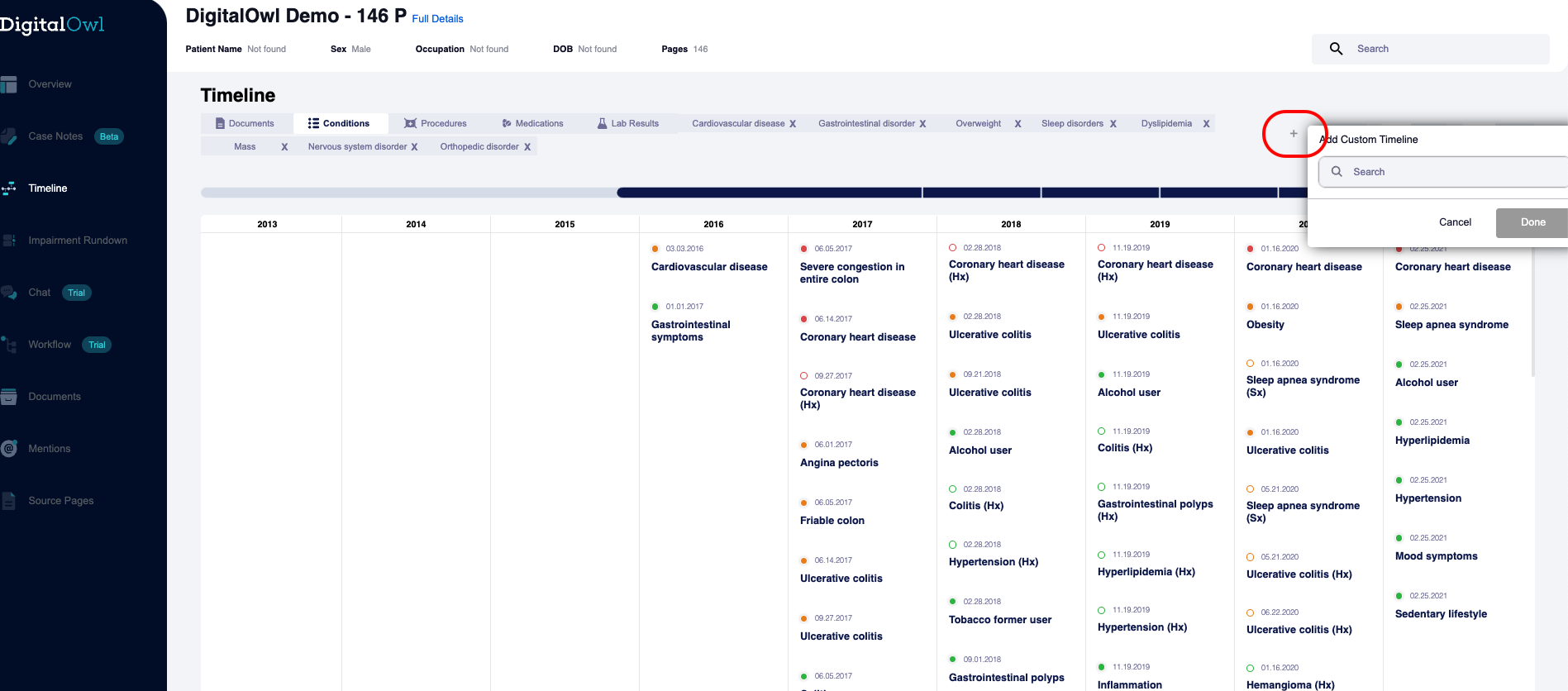This screenshot has height=691, width=1568.
Task: Click the Beta badge next to Case Notes
Action: (109, 136)
